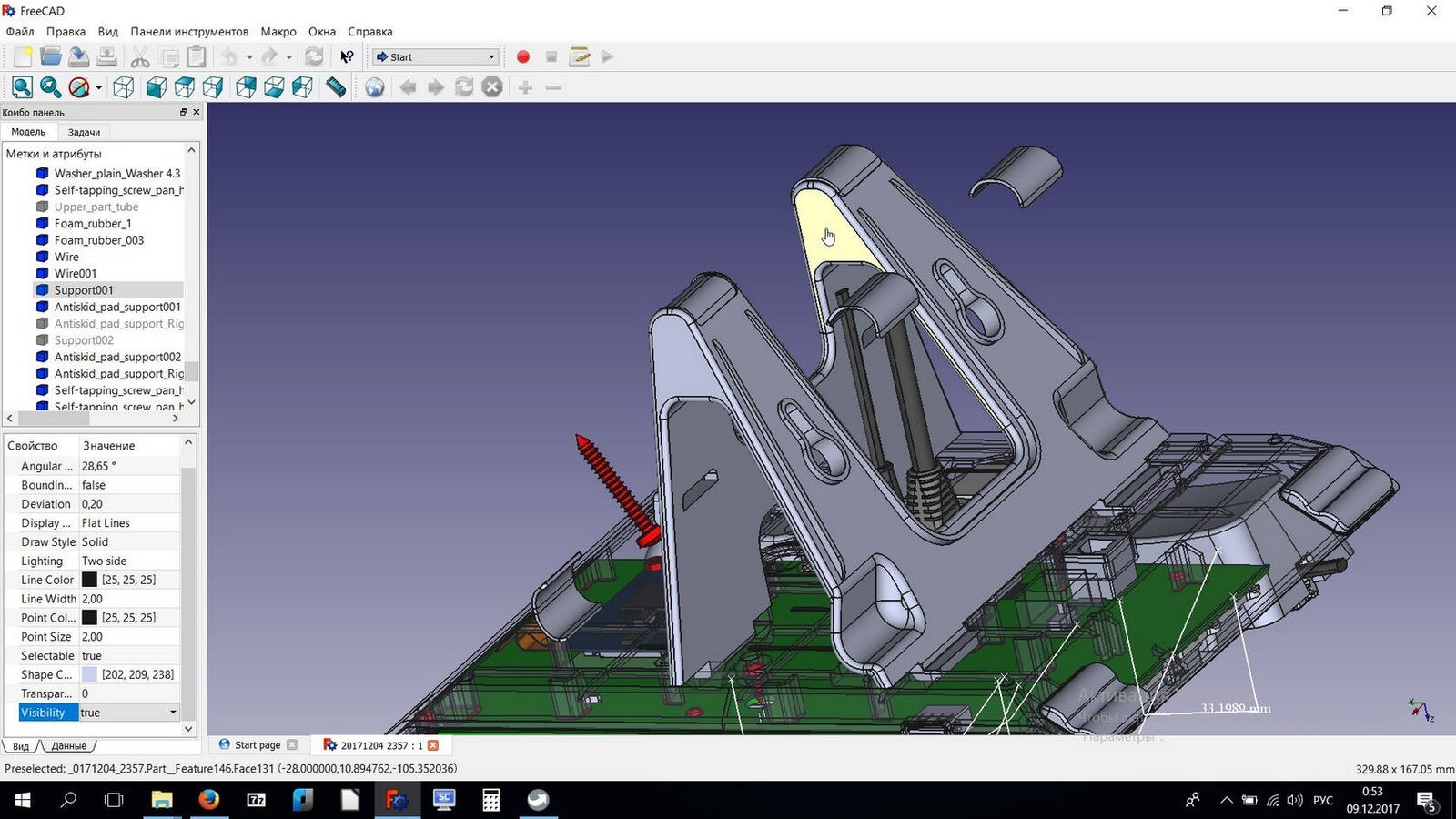Screen dimensions: 1456x819
Task: Open the web browser globe icon
Action: pos(375,87)
